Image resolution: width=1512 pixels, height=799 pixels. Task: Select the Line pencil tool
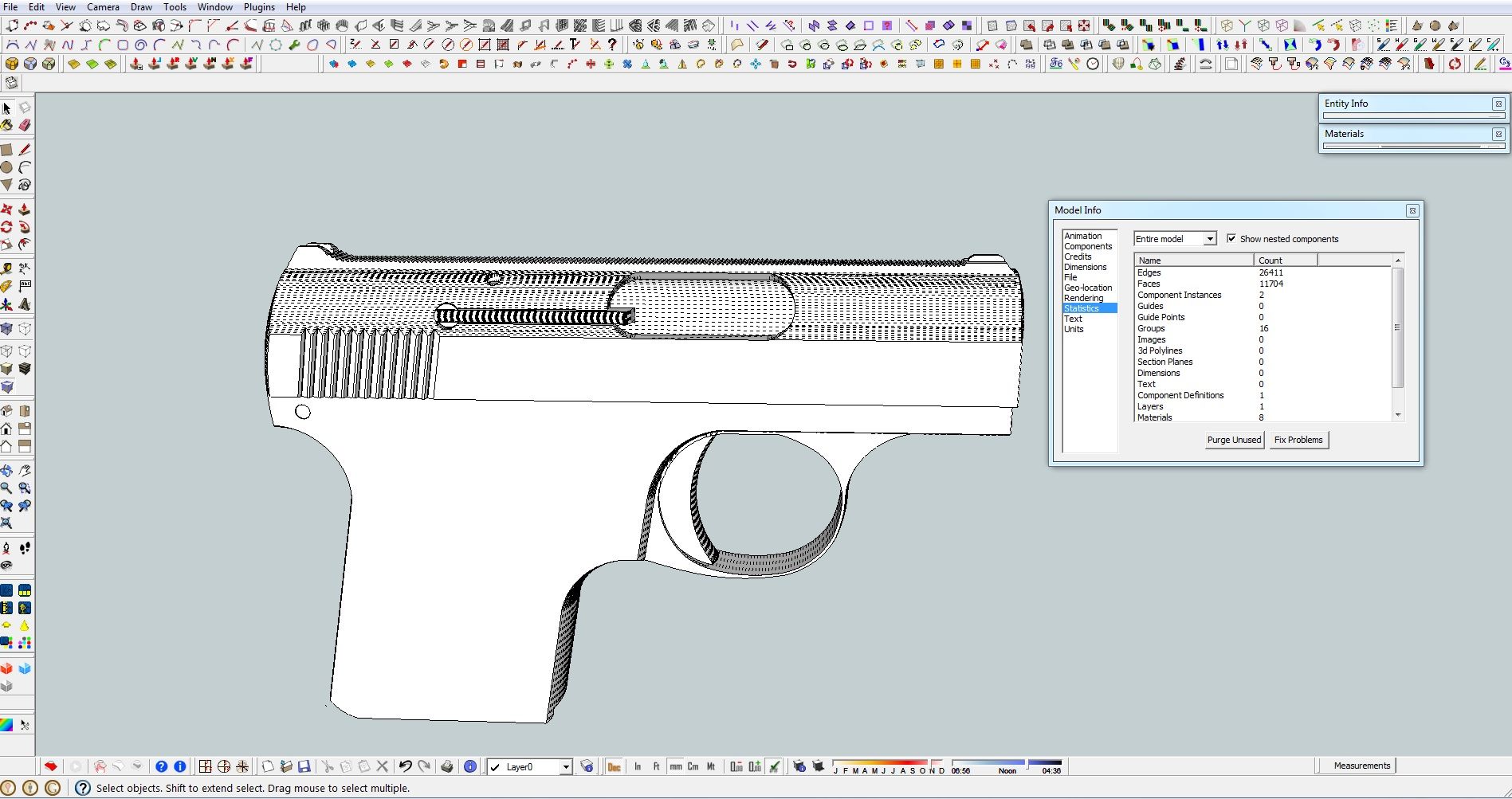(x=25, y=150)
